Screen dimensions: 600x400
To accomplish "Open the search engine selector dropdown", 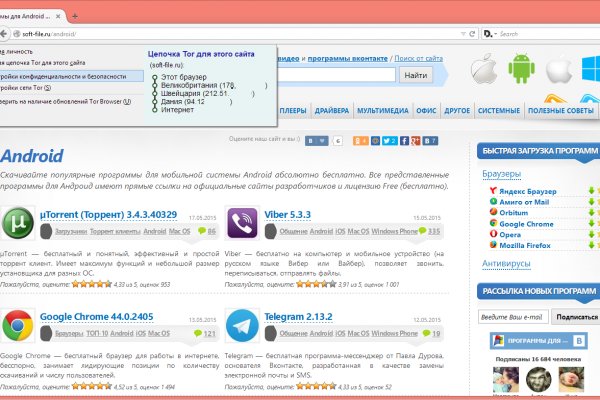I will coord(490,34).
